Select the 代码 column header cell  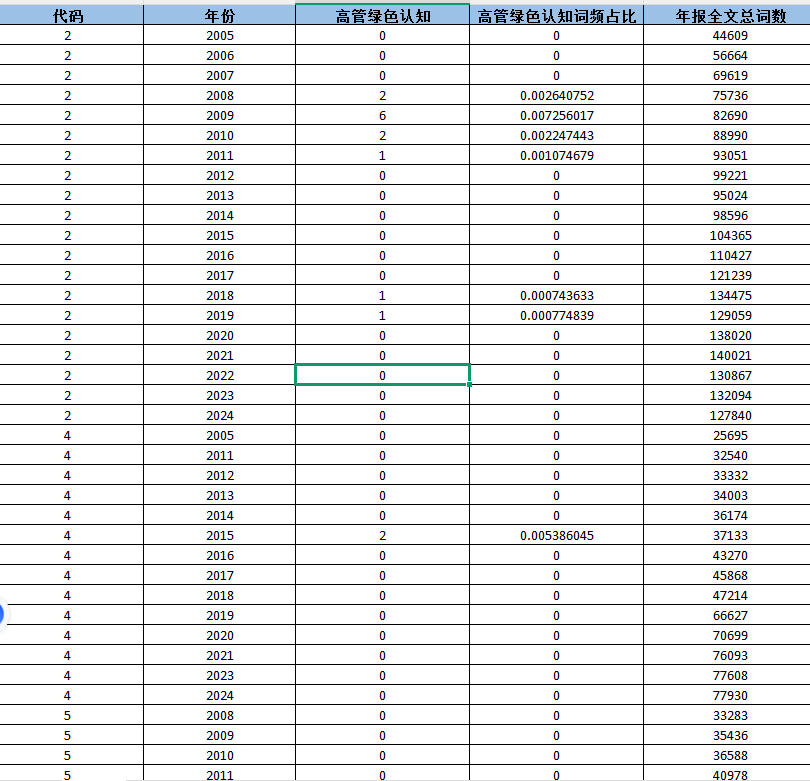pyautogui.click(x=66, y=14)
